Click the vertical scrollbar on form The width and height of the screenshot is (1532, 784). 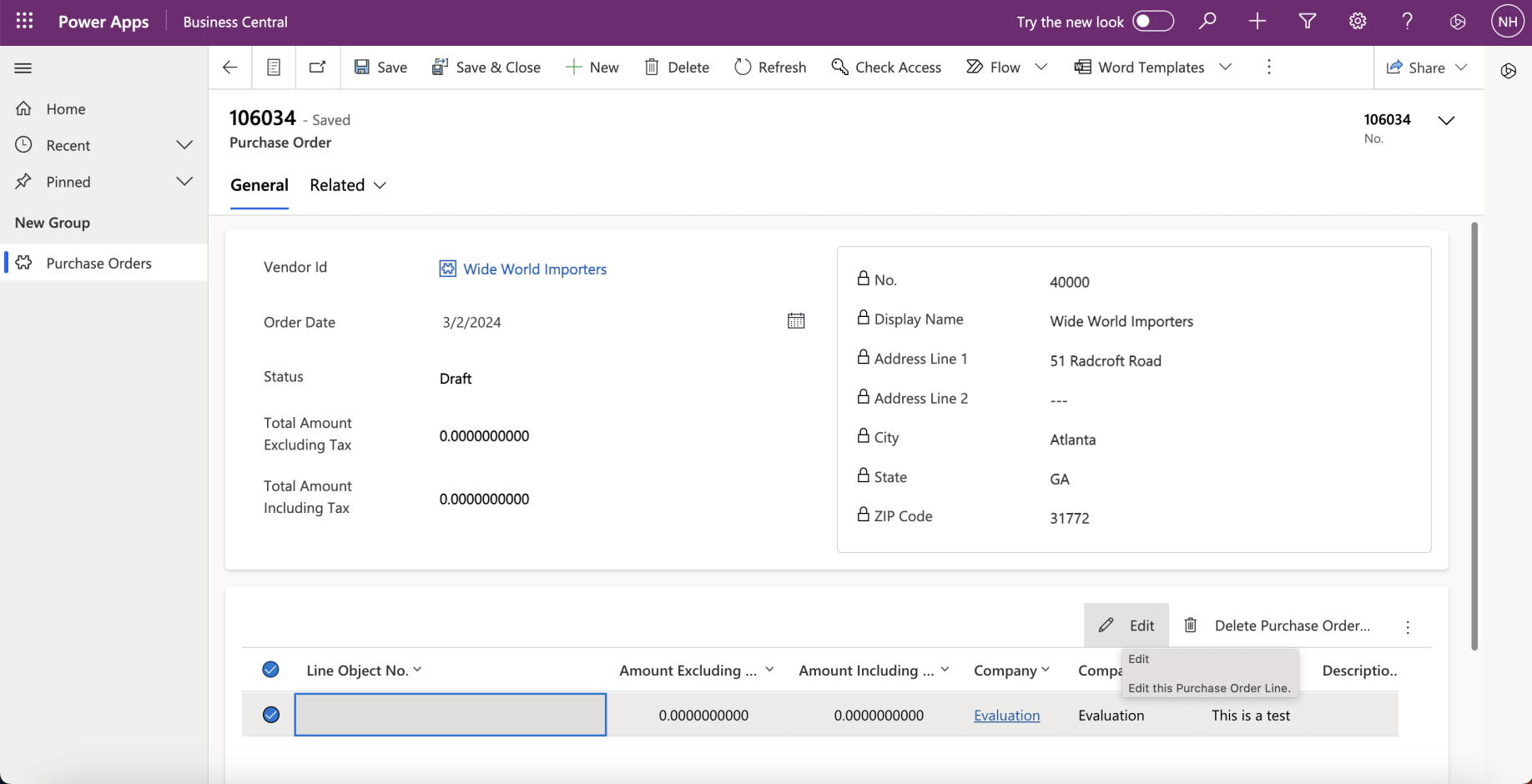[x=1474, y=434]
